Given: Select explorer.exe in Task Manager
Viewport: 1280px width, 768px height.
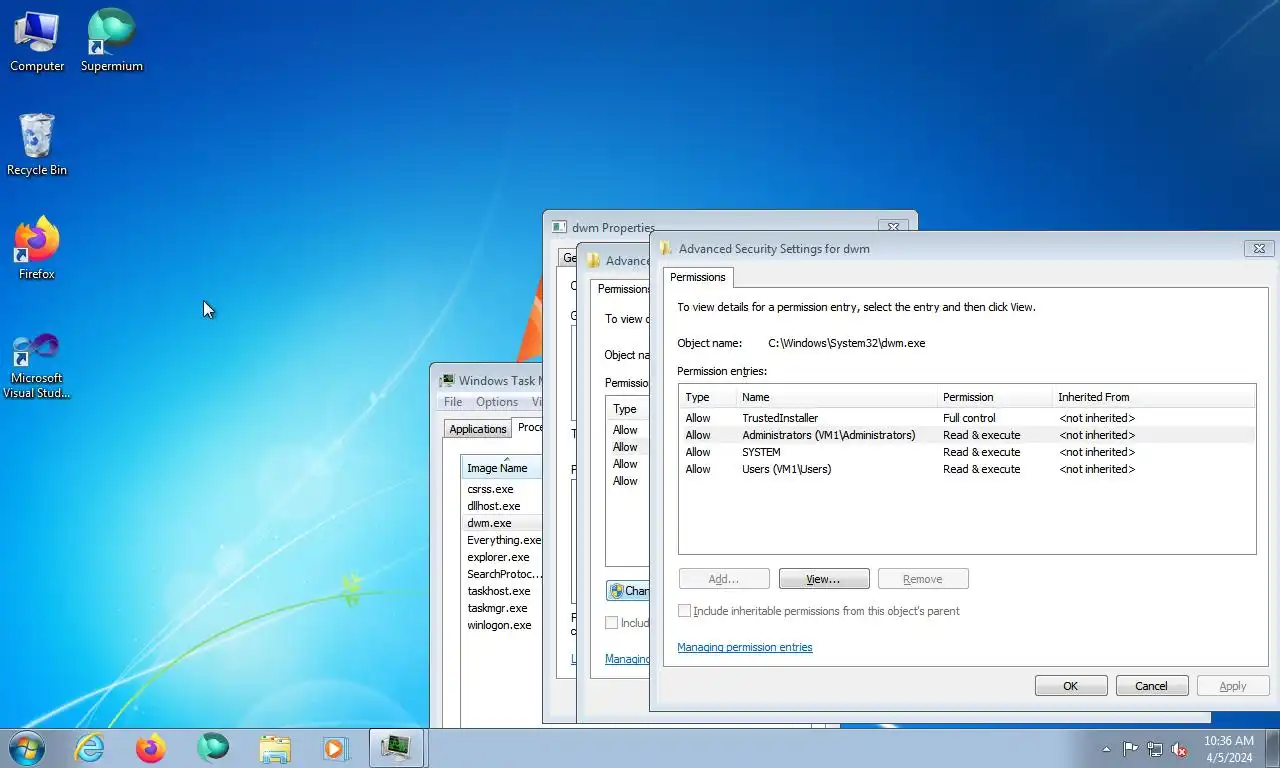Looking at the screenshot, I should pos(501,557).
